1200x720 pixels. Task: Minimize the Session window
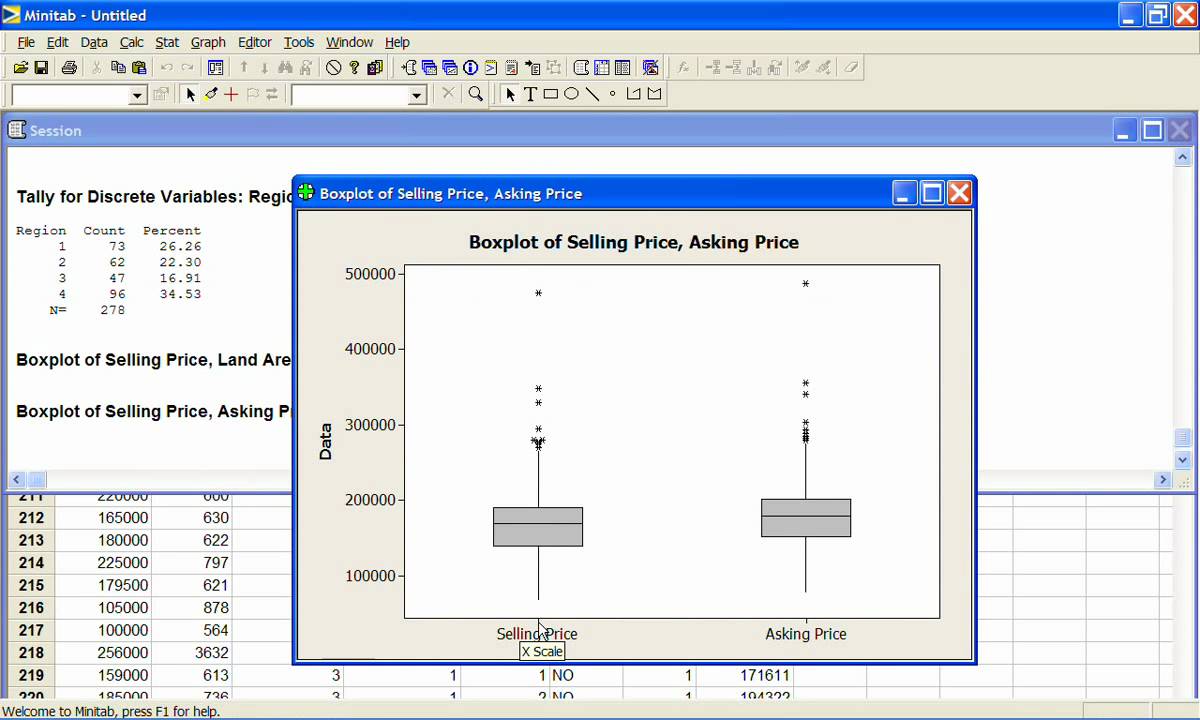[x=1125, y=131]
